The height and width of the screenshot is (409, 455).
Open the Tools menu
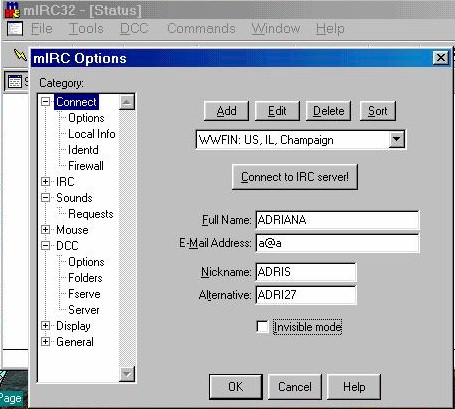pyautogui.click(x=86, y=28)
